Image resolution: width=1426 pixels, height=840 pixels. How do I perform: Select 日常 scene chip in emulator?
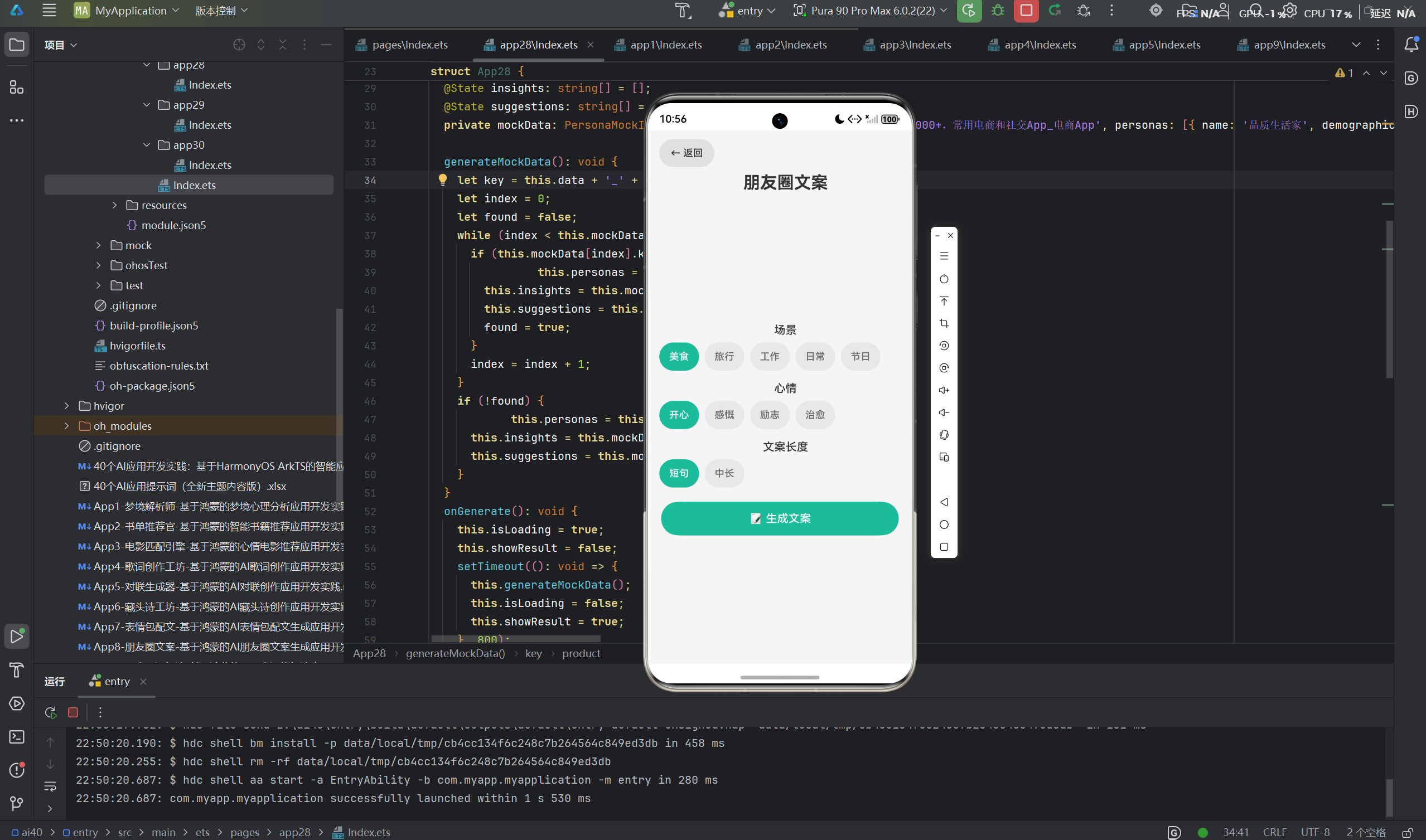point(814,356)
